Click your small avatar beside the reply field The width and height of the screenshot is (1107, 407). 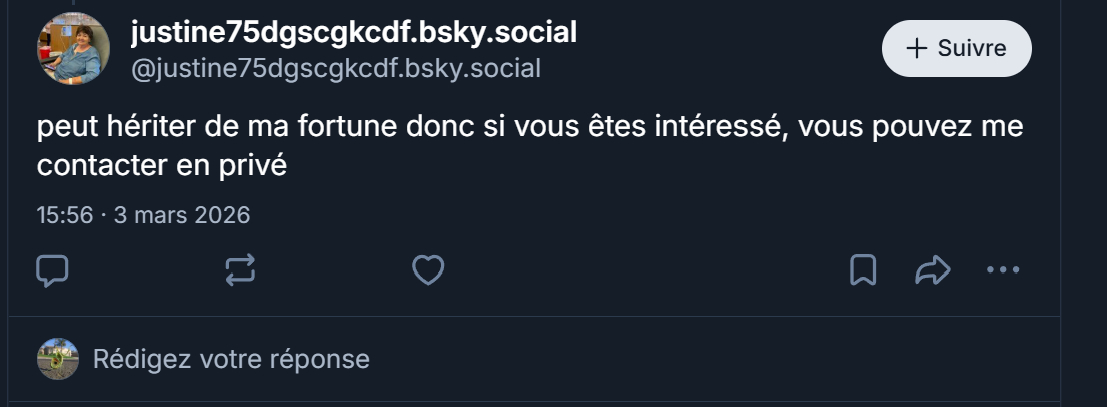click(x=57, y=359)
